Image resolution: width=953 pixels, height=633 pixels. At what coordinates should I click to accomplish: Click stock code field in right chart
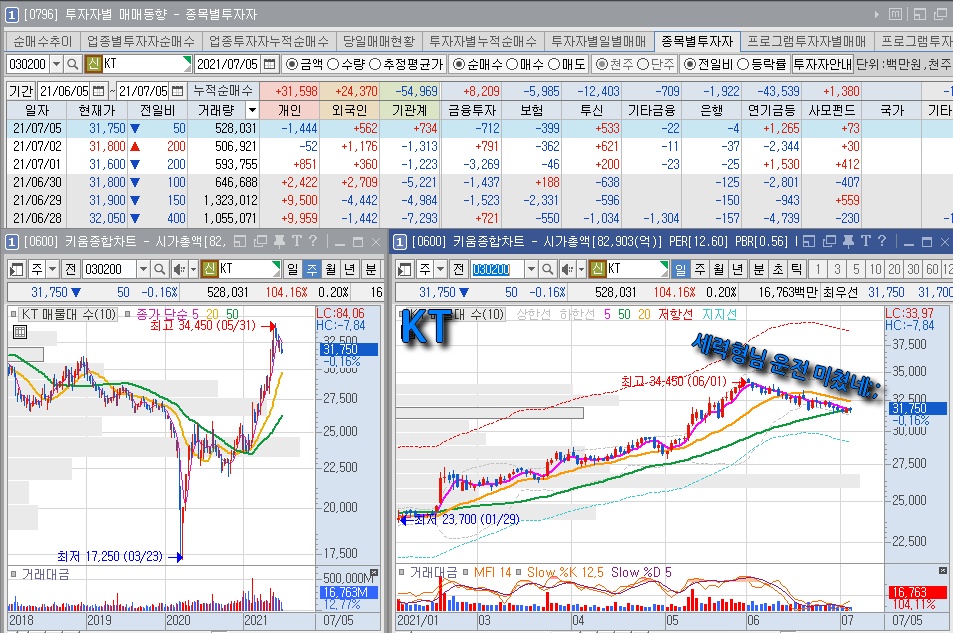pos(497,269)
